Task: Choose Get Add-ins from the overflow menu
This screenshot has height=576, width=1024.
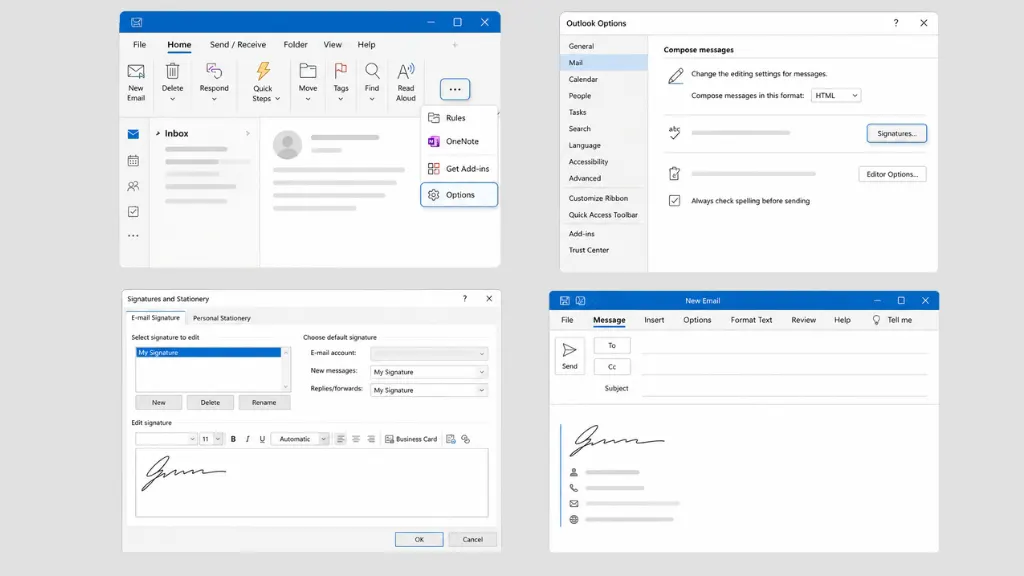Action: pos(459,169)
